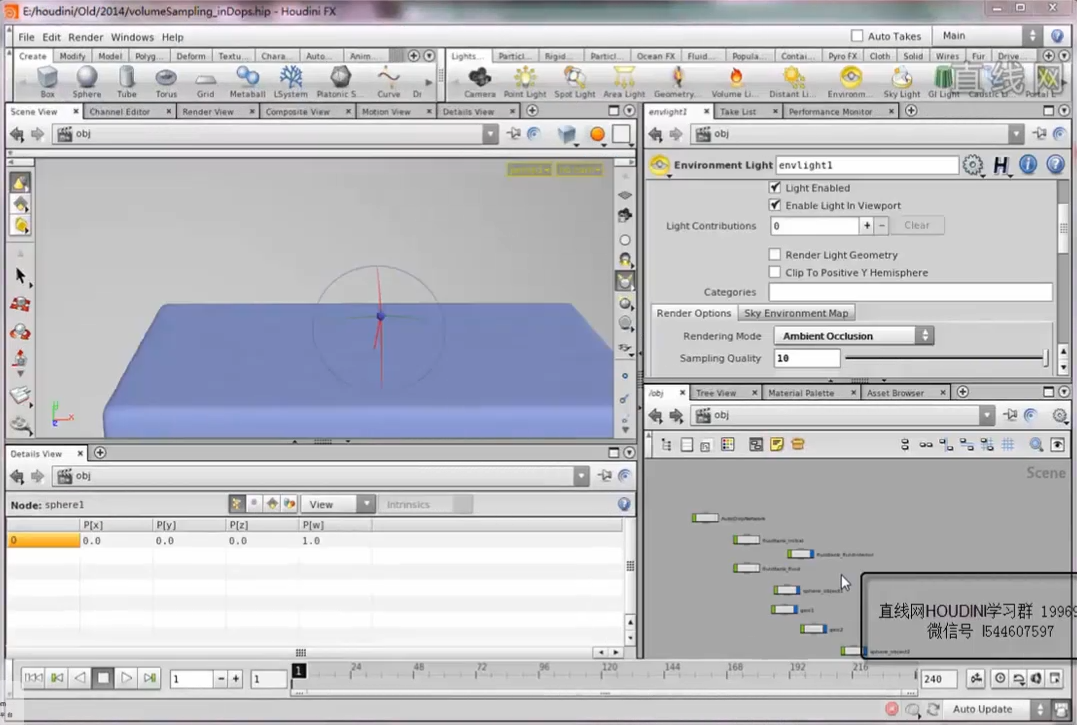Click the end frame 240 field

[938, 679]
